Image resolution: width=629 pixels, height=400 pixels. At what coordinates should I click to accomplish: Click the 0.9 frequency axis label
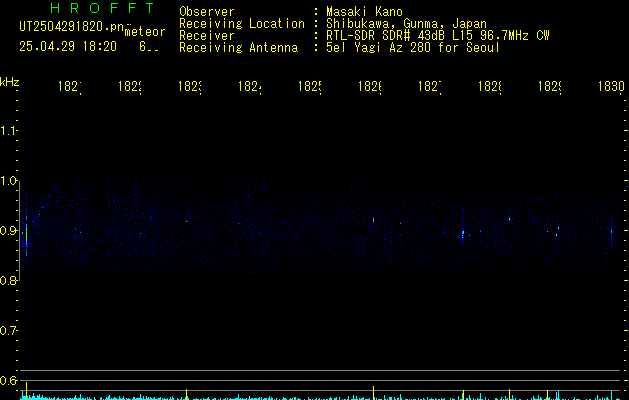8,231
